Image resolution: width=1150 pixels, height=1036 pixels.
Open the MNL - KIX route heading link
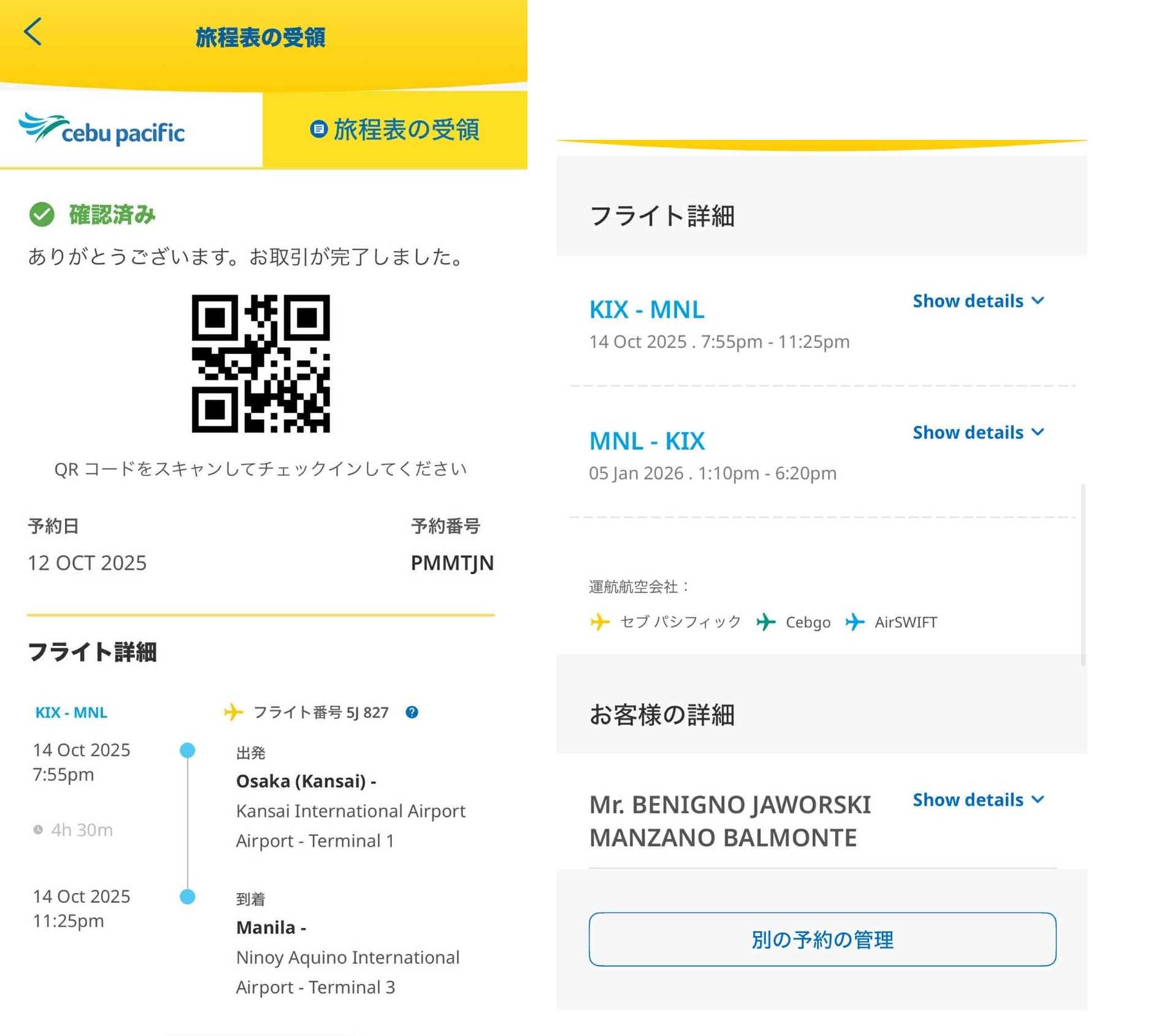pos(646,441)
